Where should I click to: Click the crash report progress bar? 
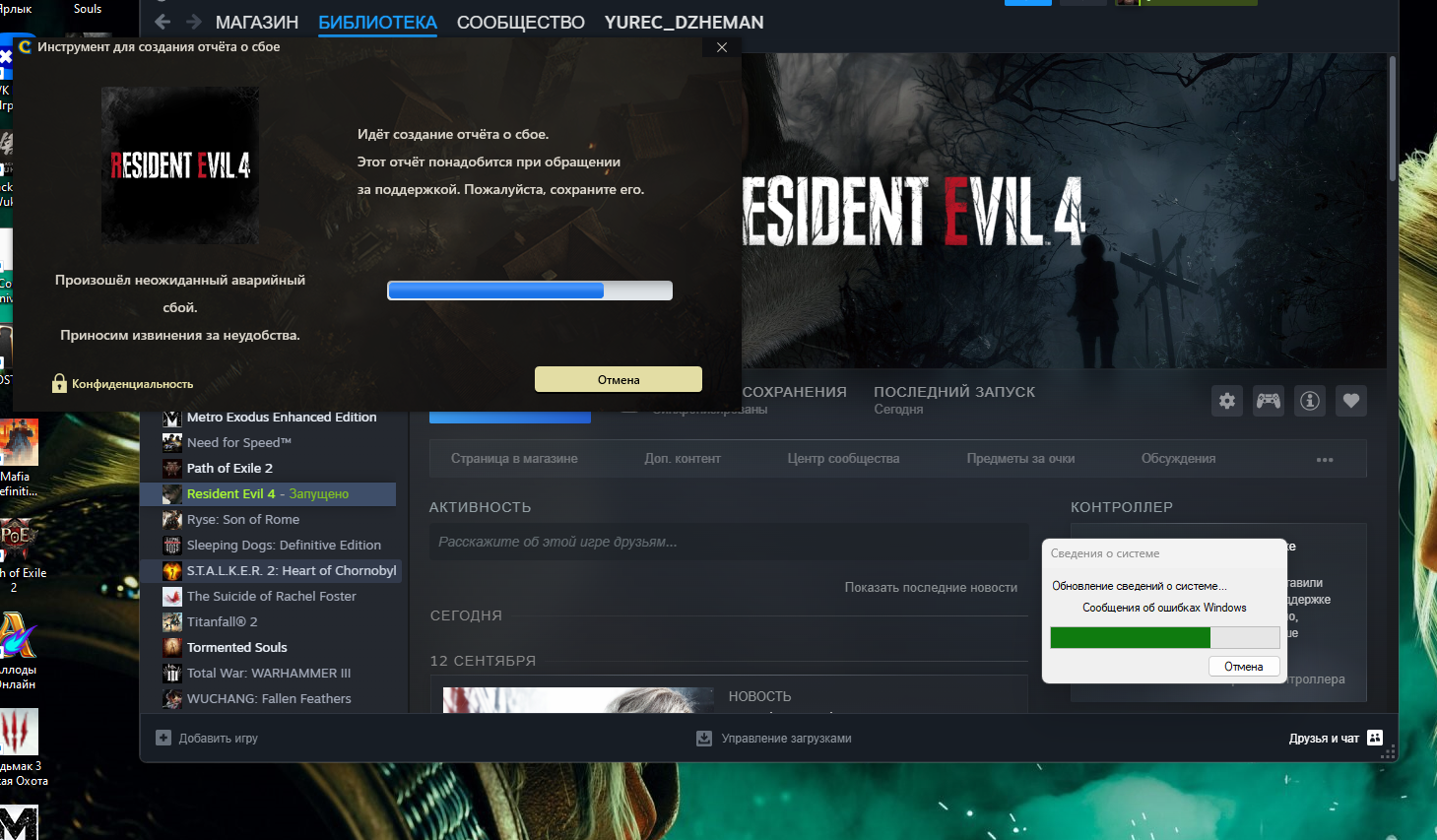(530, 291)
